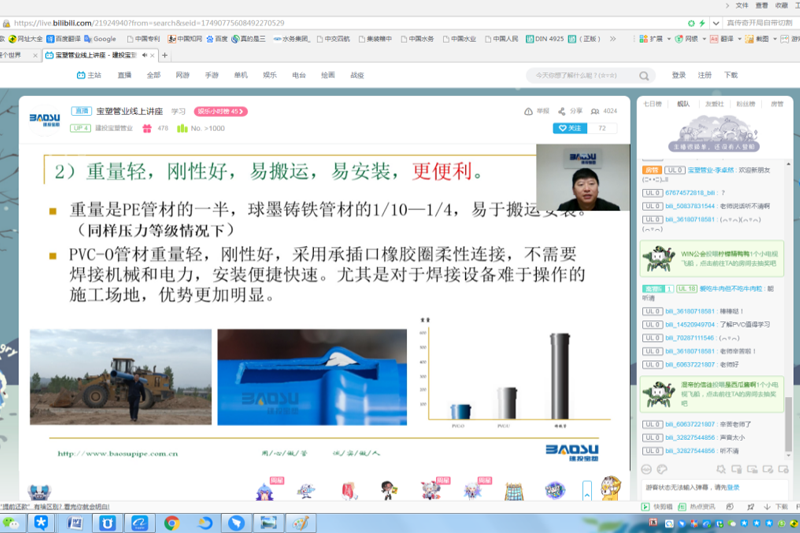The height and width of the screenshot is (533, 800).
Task: Click the round blue planet gift icon
Action: [555, 491]
